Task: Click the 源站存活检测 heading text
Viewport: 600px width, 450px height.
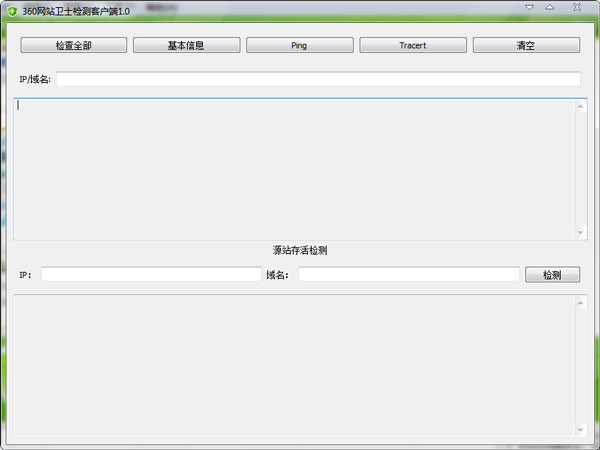Action: pyautogui.click(x=300, y=250)
